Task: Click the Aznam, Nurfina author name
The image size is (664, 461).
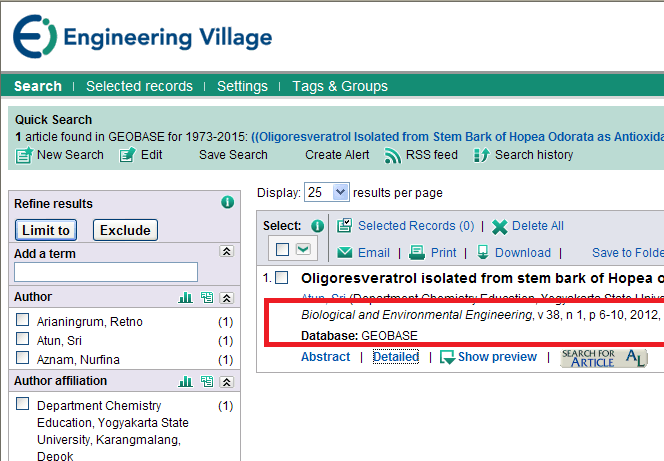Action: [78, 359]
